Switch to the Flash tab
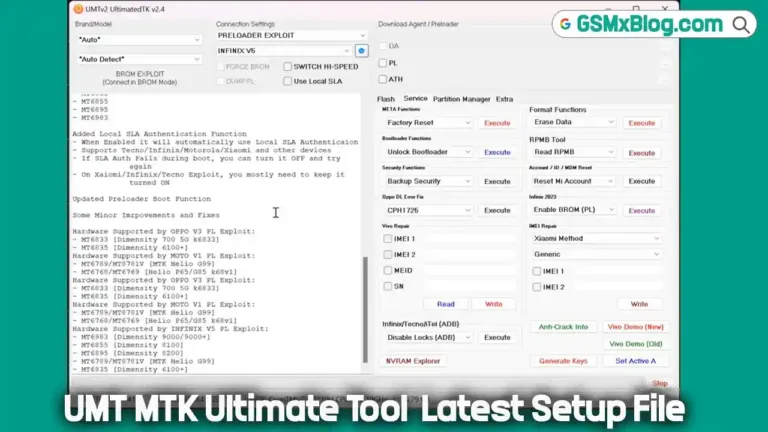 tap(386, 99)
